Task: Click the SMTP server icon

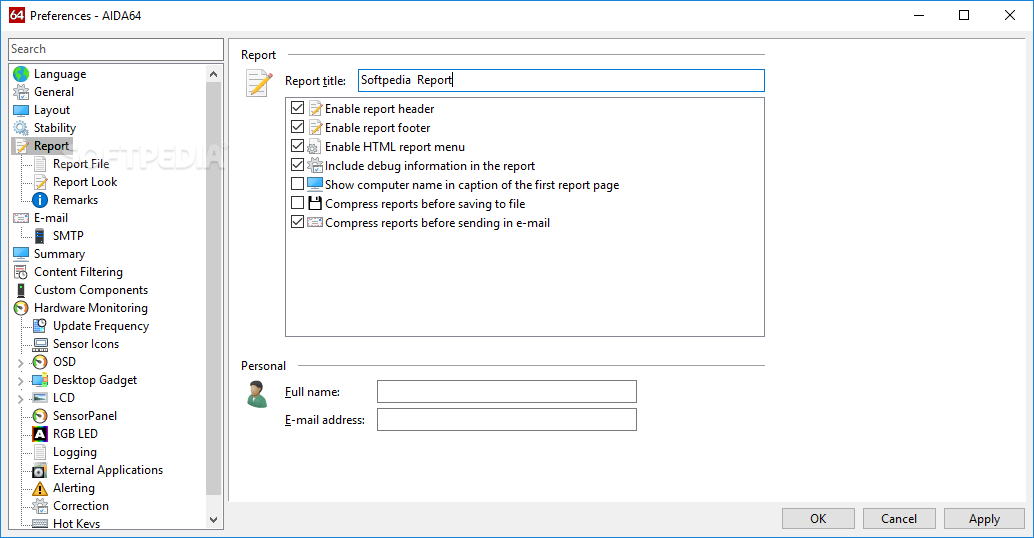Action: click(x=40, y=236)
